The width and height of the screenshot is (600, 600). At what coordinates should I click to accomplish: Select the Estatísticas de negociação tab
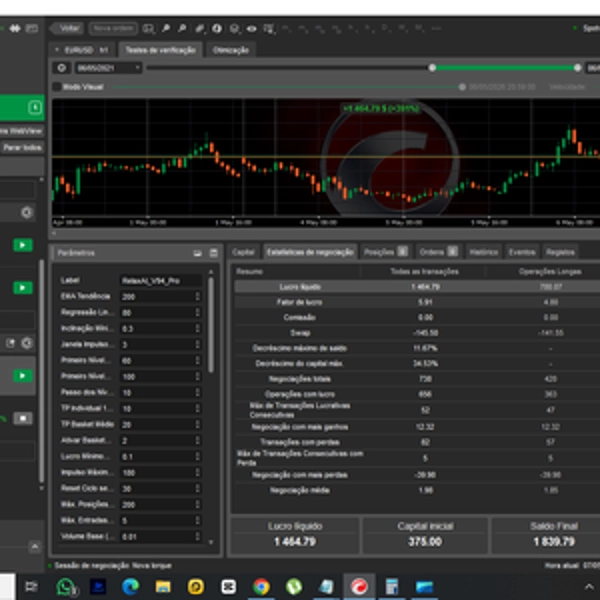pos(310,252)
